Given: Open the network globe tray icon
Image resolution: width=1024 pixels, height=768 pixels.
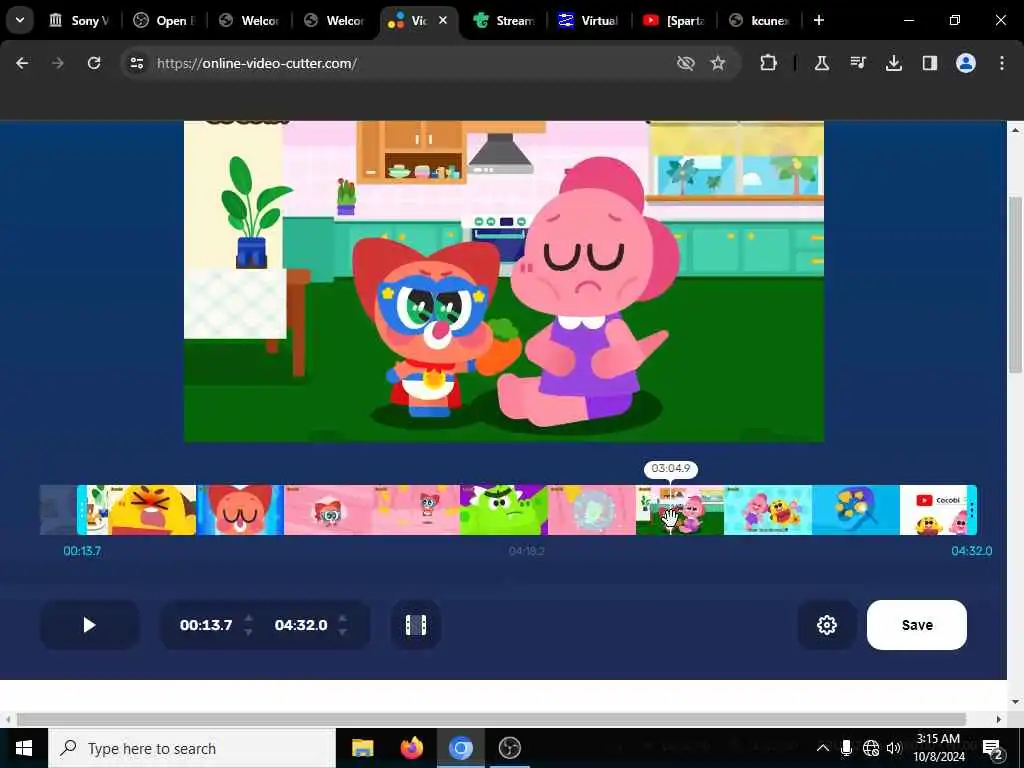Looking at the screenshot, I should pyautogui.click(x=871, y=748).
